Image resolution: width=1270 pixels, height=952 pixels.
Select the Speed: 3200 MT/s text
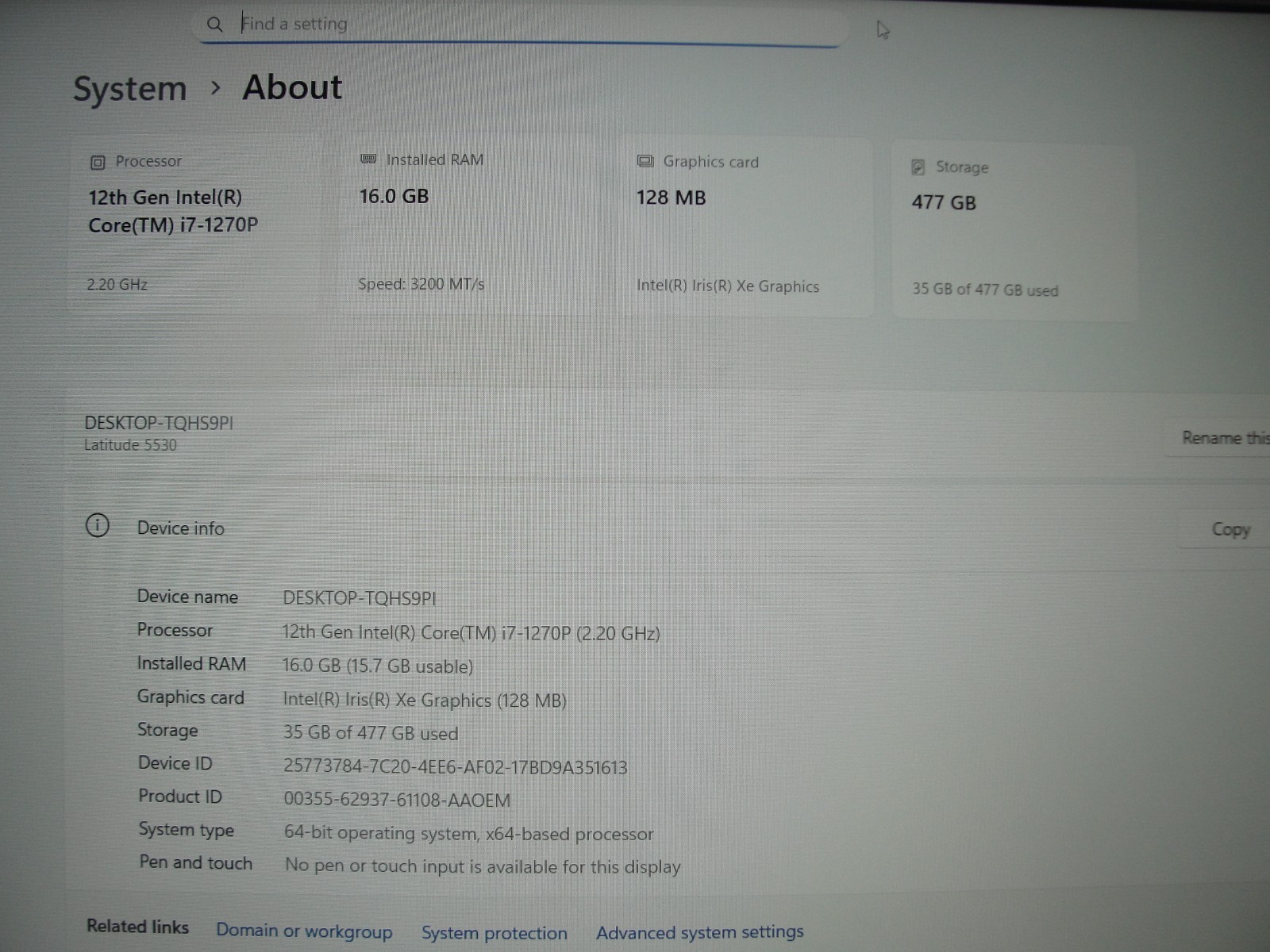click(x=421, y=284)
